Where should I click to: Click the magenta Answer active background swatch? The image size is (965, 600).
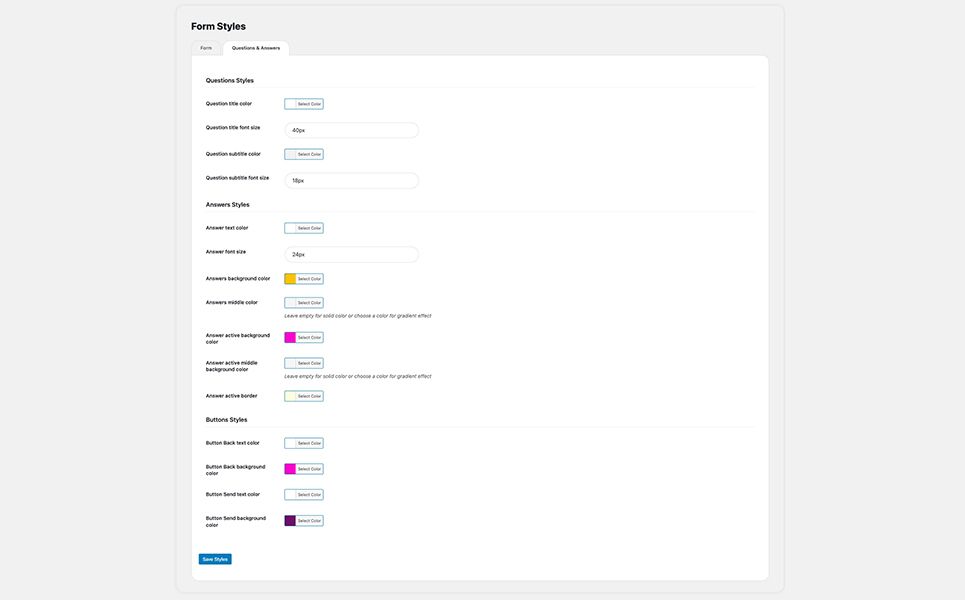coord(290,338)
